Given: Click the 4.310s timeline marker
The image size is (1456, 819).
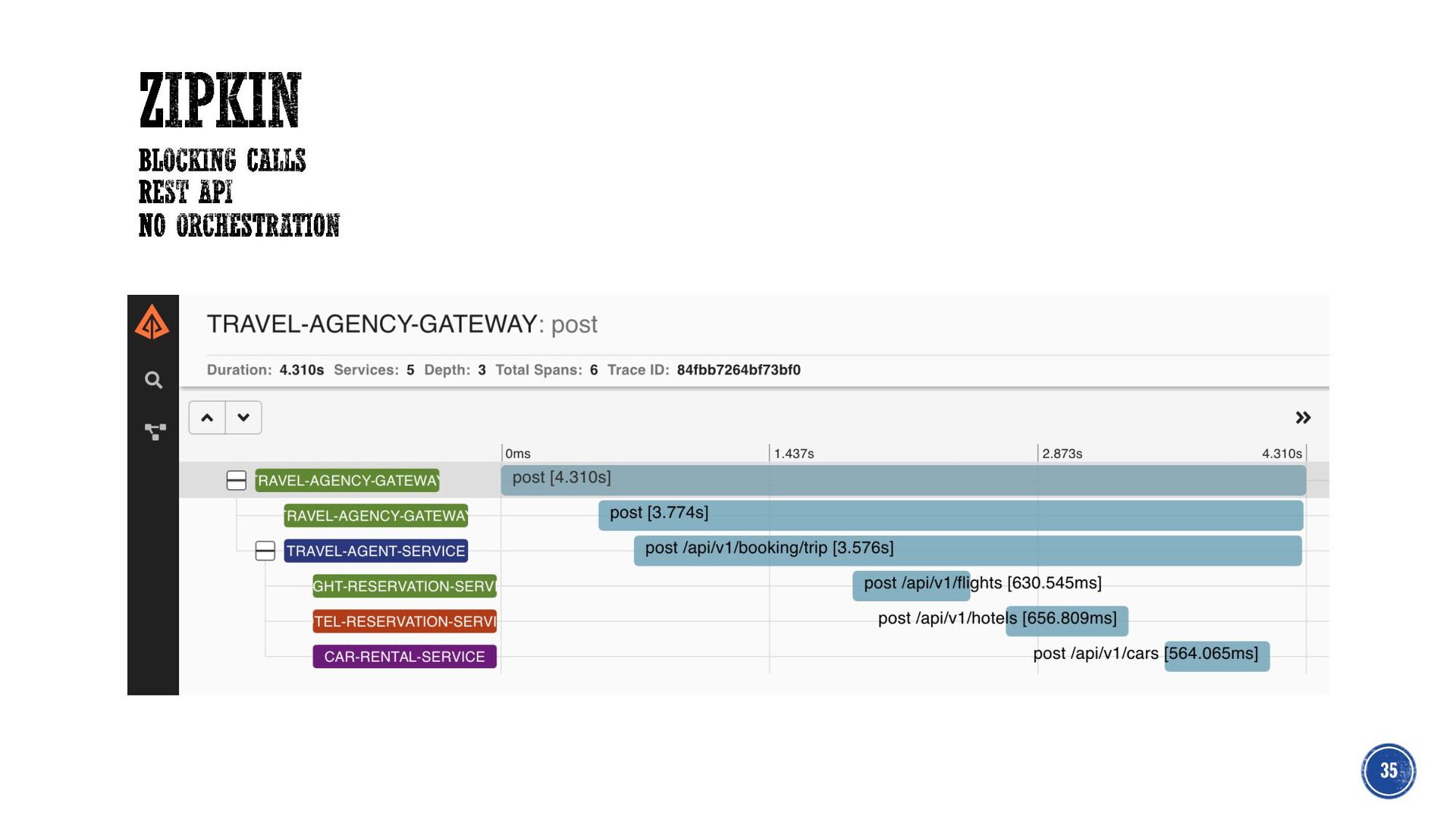Looking at the screenshot, I should 1282,453.
